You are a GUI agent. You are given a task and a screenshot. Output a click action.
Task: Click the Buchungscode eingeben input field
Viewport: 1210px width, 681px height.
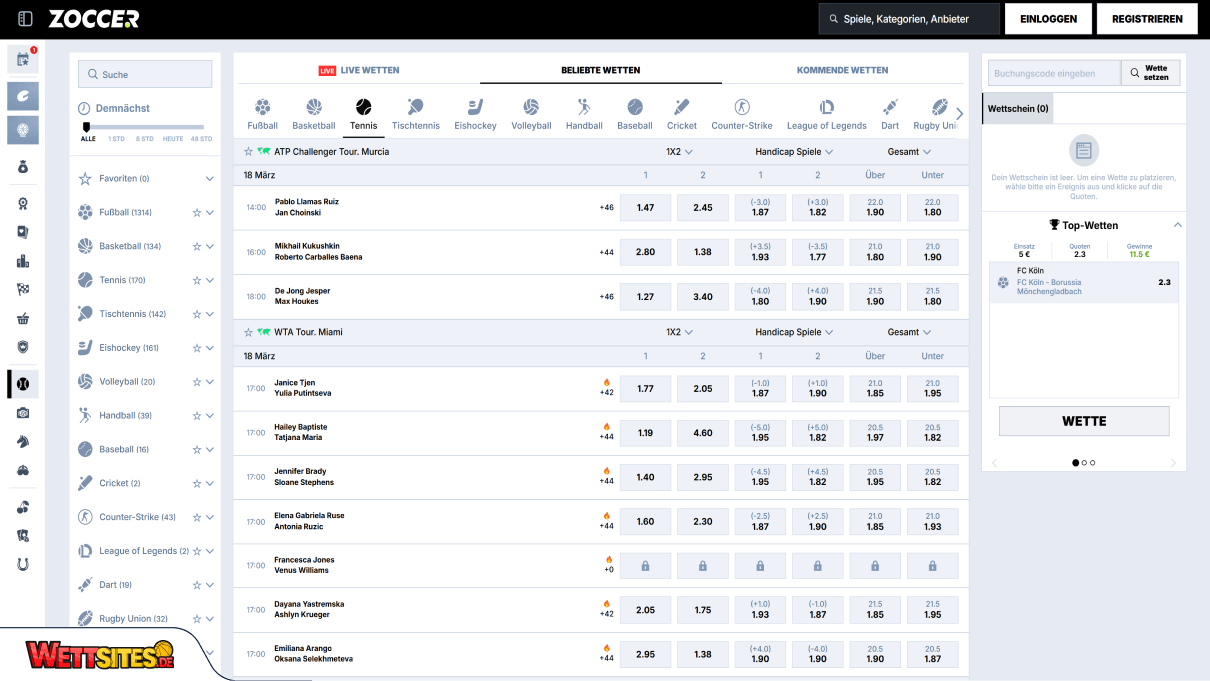click(1054, 73)
